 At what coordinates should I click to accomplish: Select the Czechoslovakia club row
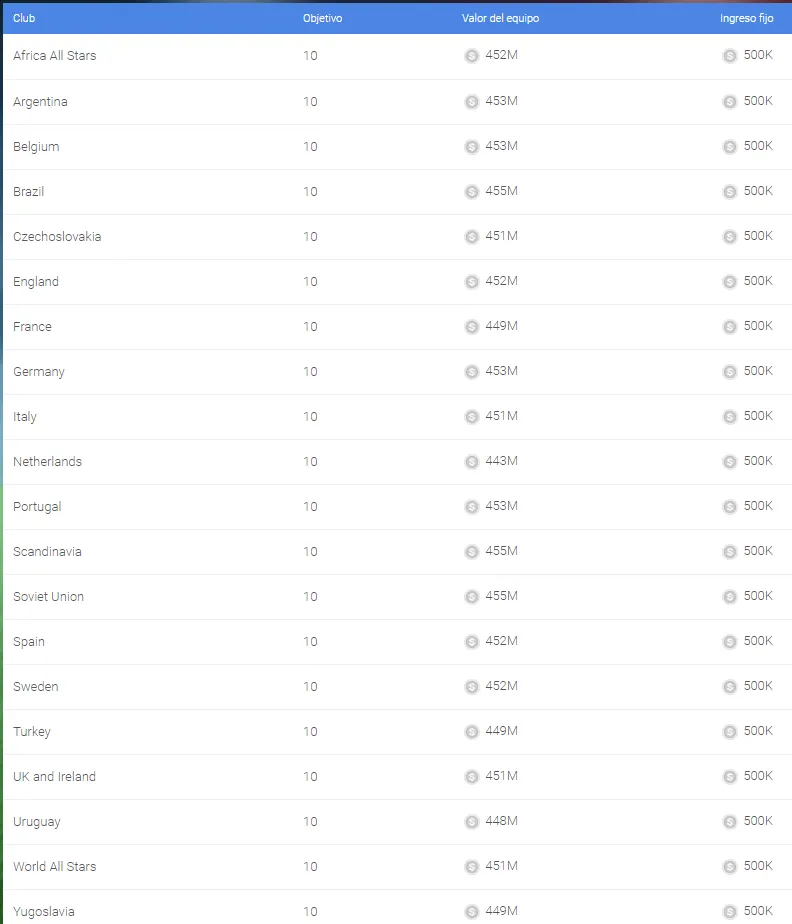pyautogui.click(x=397, y=237)
